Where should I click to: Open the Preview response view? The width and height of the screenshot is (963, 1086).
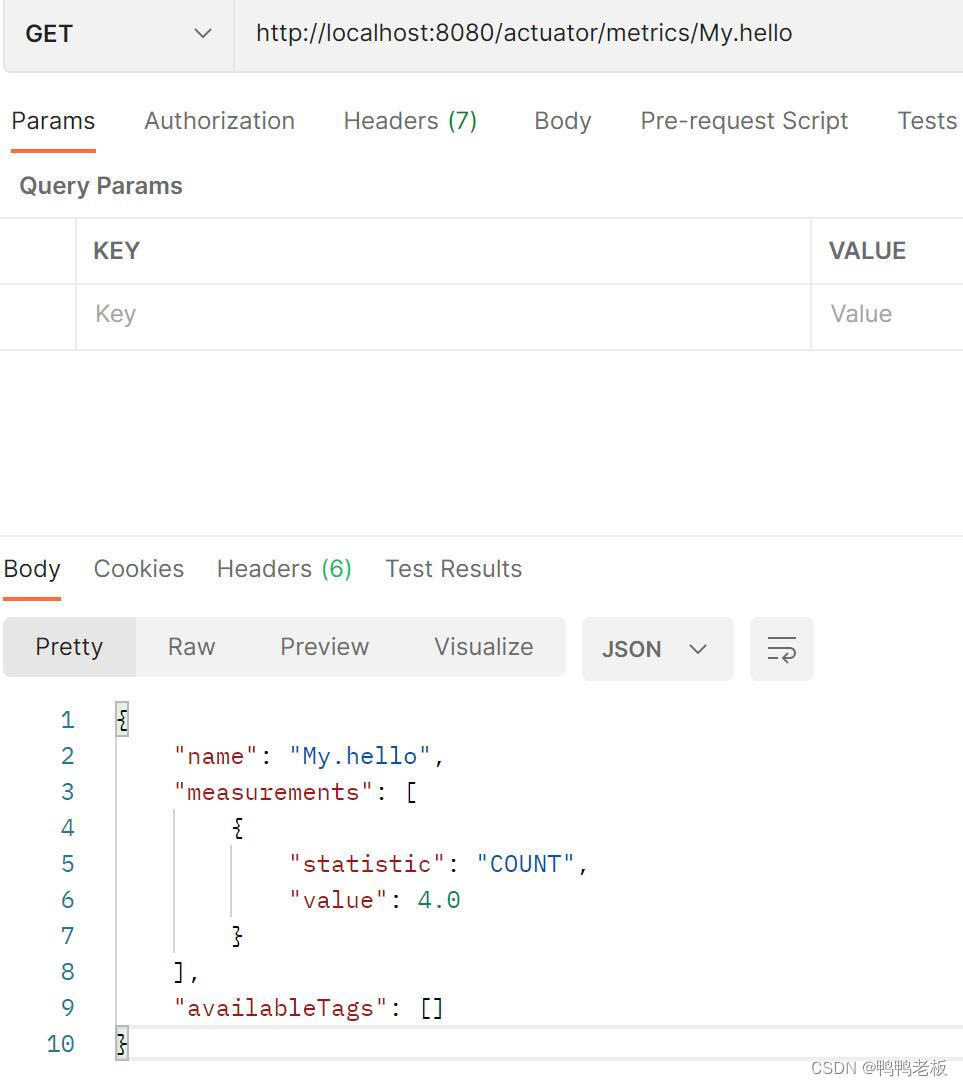tap(324, 647)
